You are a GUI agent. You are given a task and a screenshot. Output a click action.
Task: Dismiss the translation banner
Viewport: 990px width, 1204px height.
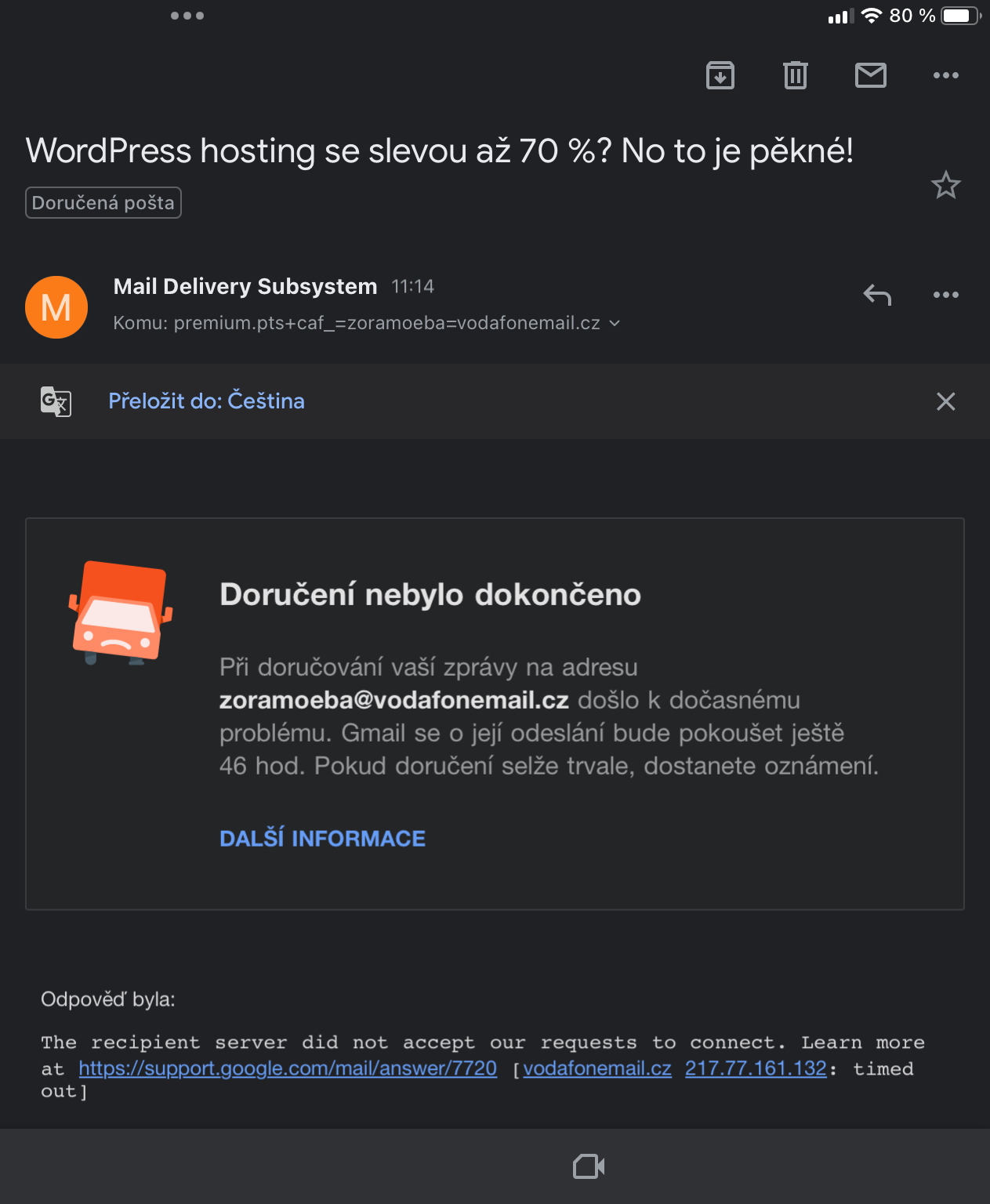[x=946, y=401]
